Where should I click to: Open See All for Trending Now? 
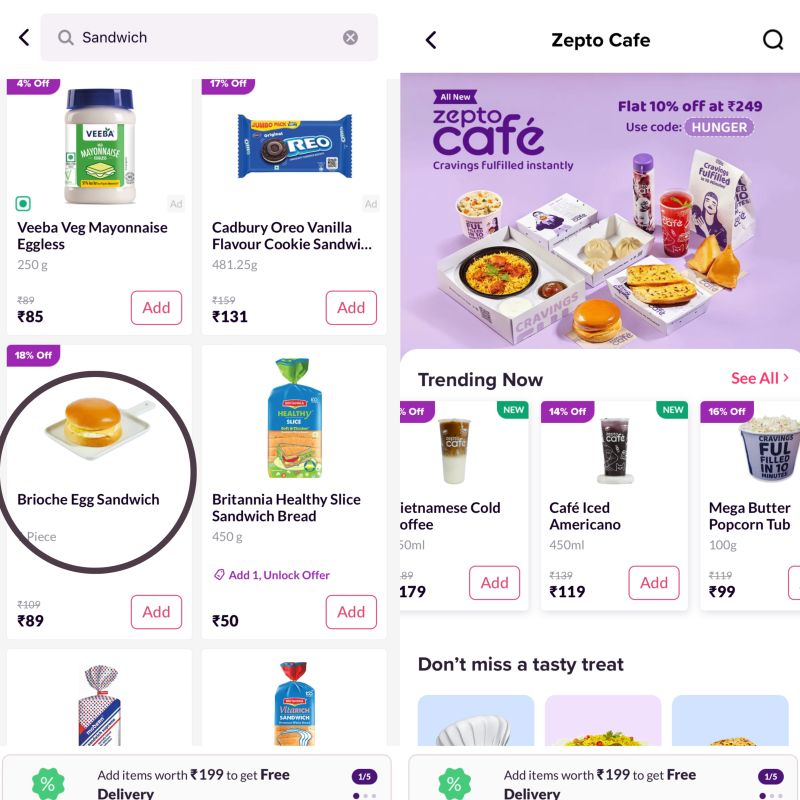760,378
